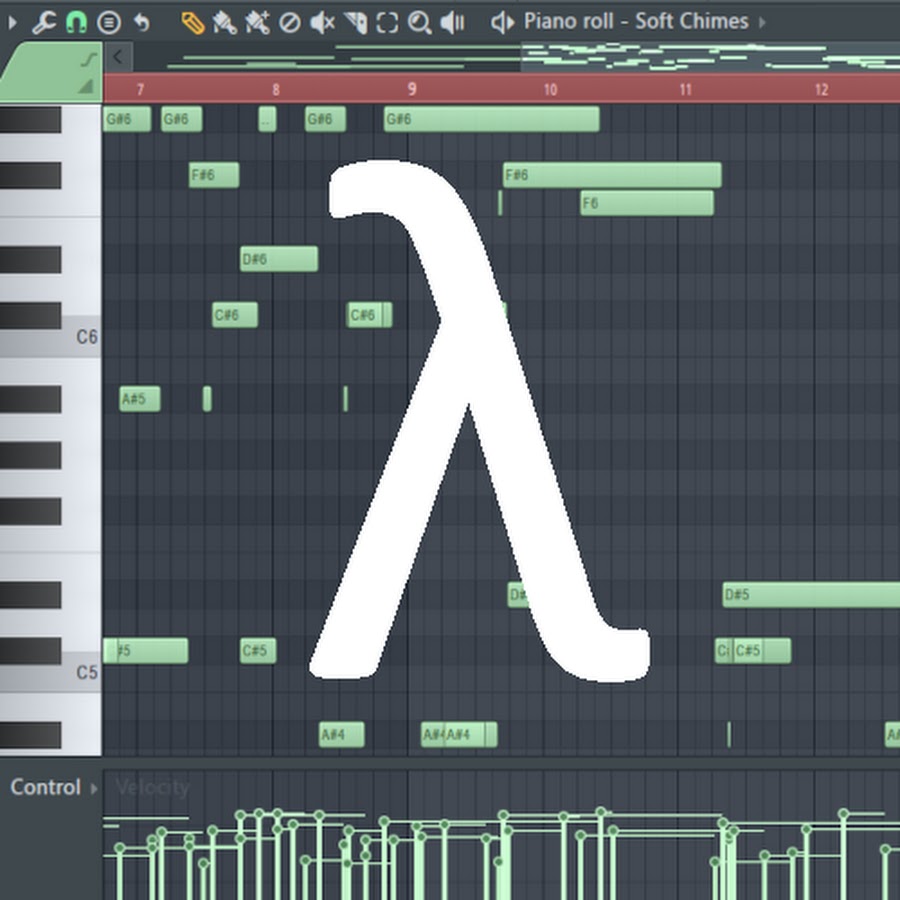Select the F6 note
This screenshot has width=900, height=900.
tap(647, 203)
